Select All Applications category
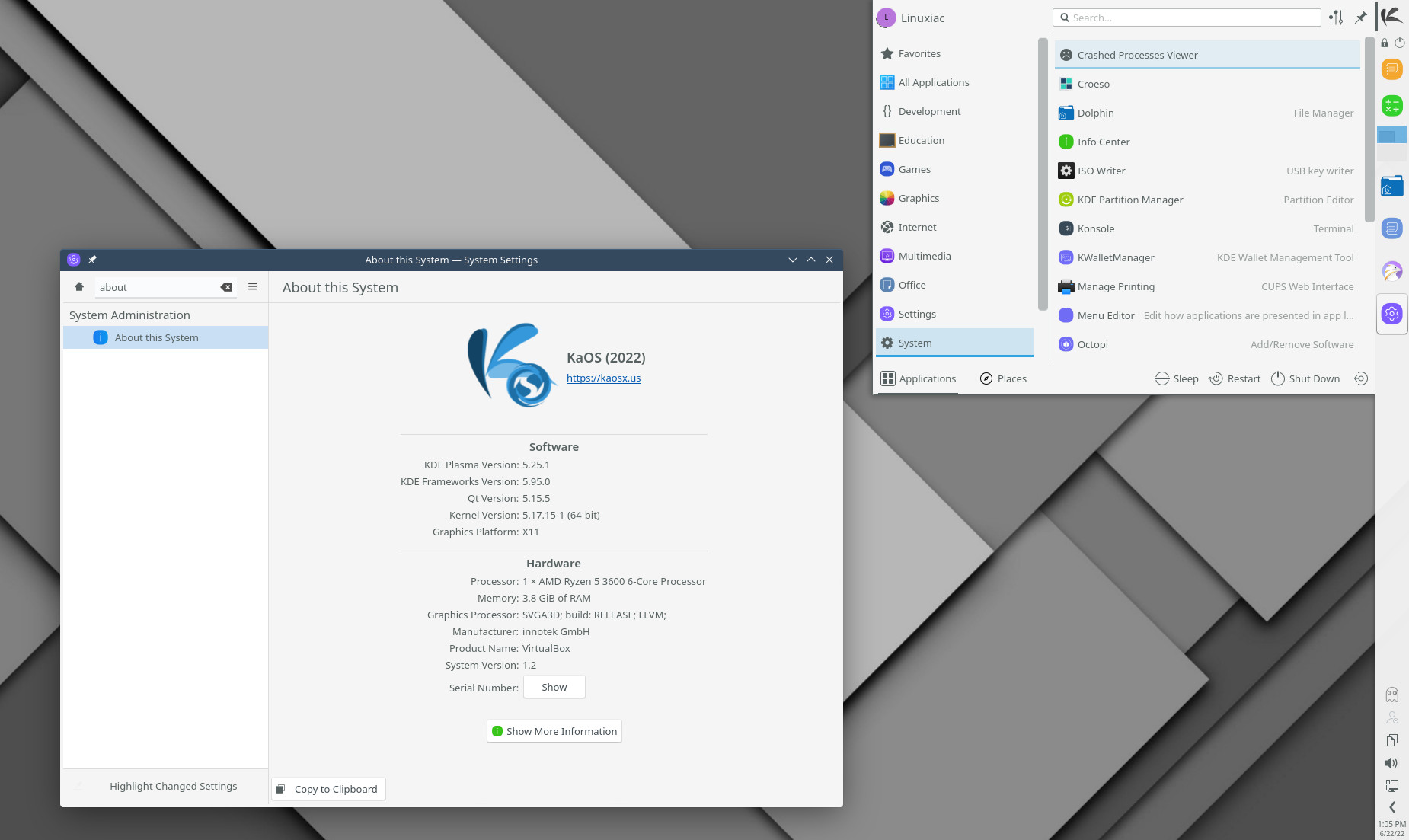 click(x=954, y=82)
